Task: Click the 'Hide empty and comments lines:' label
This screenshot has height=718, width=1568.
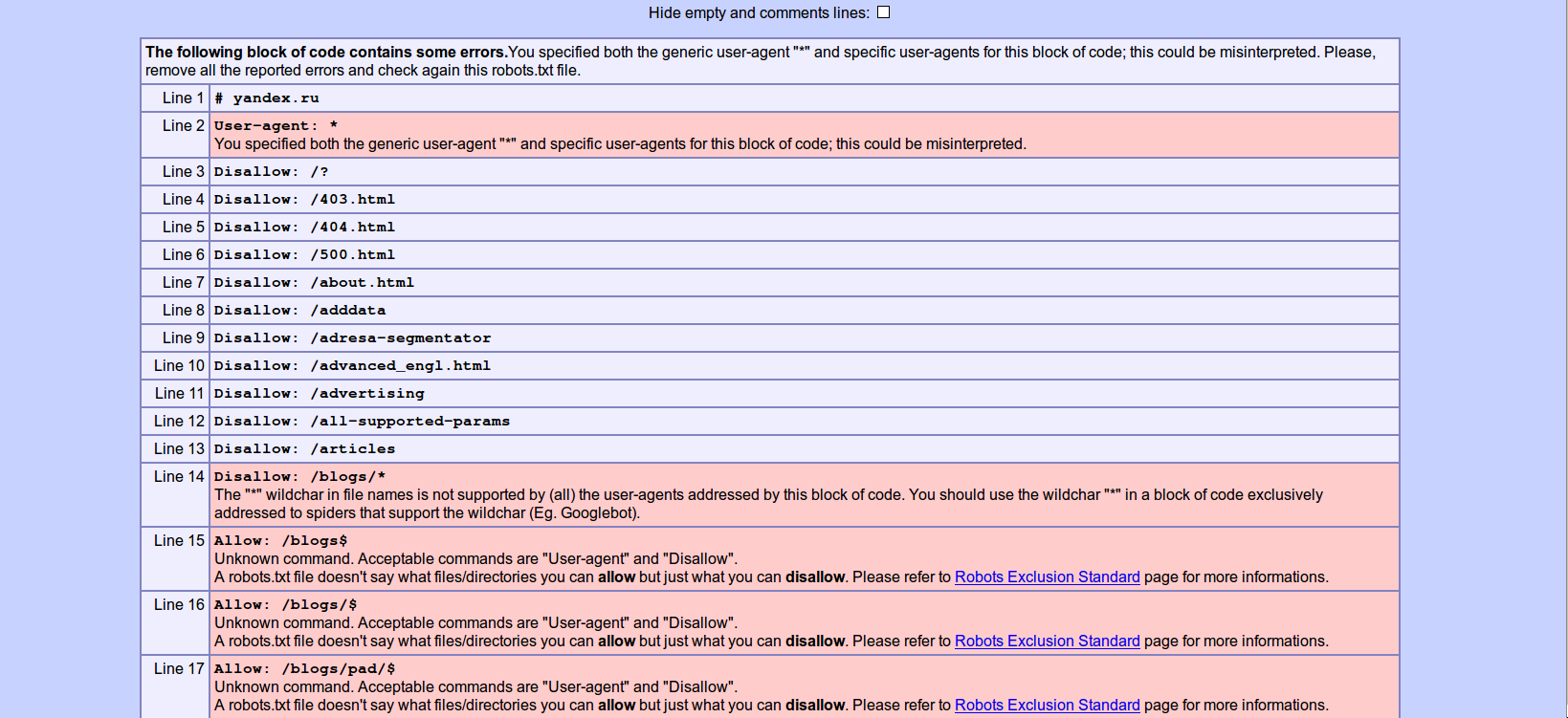Action: coord(759,13)
